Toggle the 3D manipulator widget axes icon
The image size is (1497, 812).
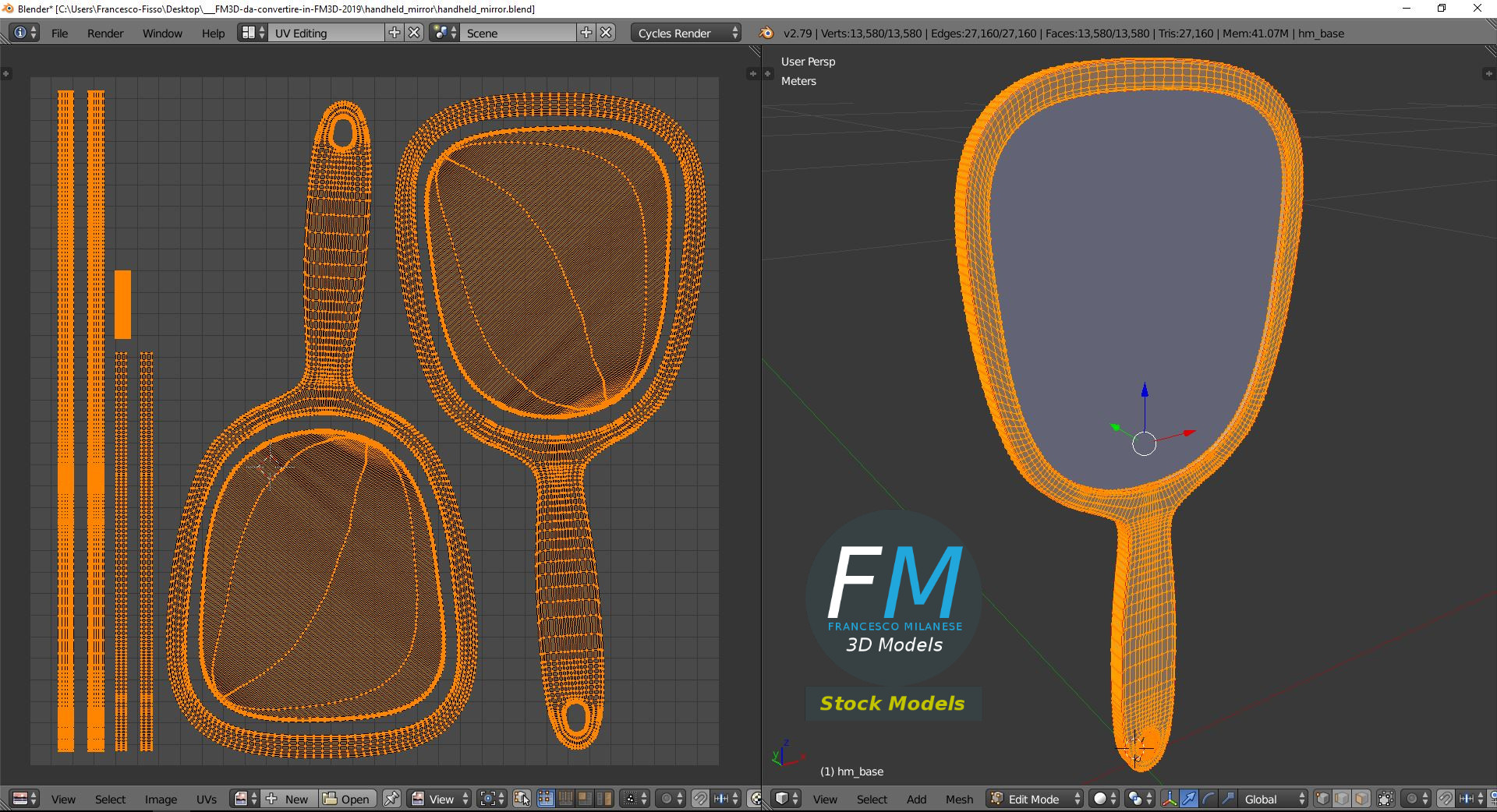[x=1170, y=799]
